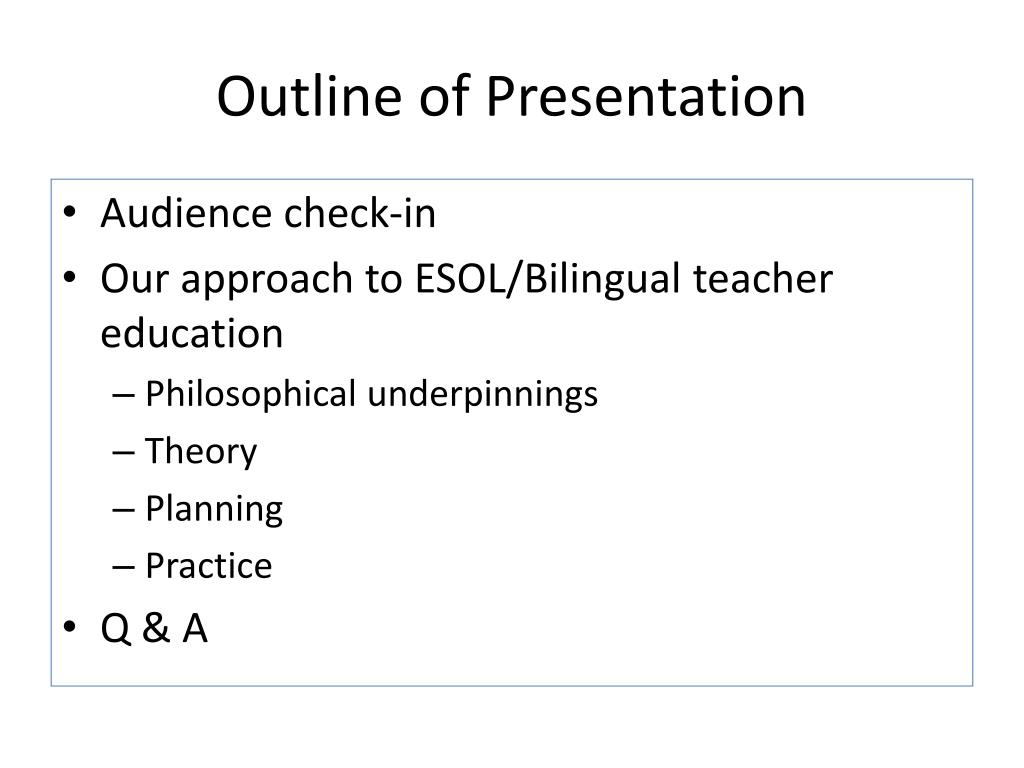Select the Theory sub-item

tap(201, 452)
